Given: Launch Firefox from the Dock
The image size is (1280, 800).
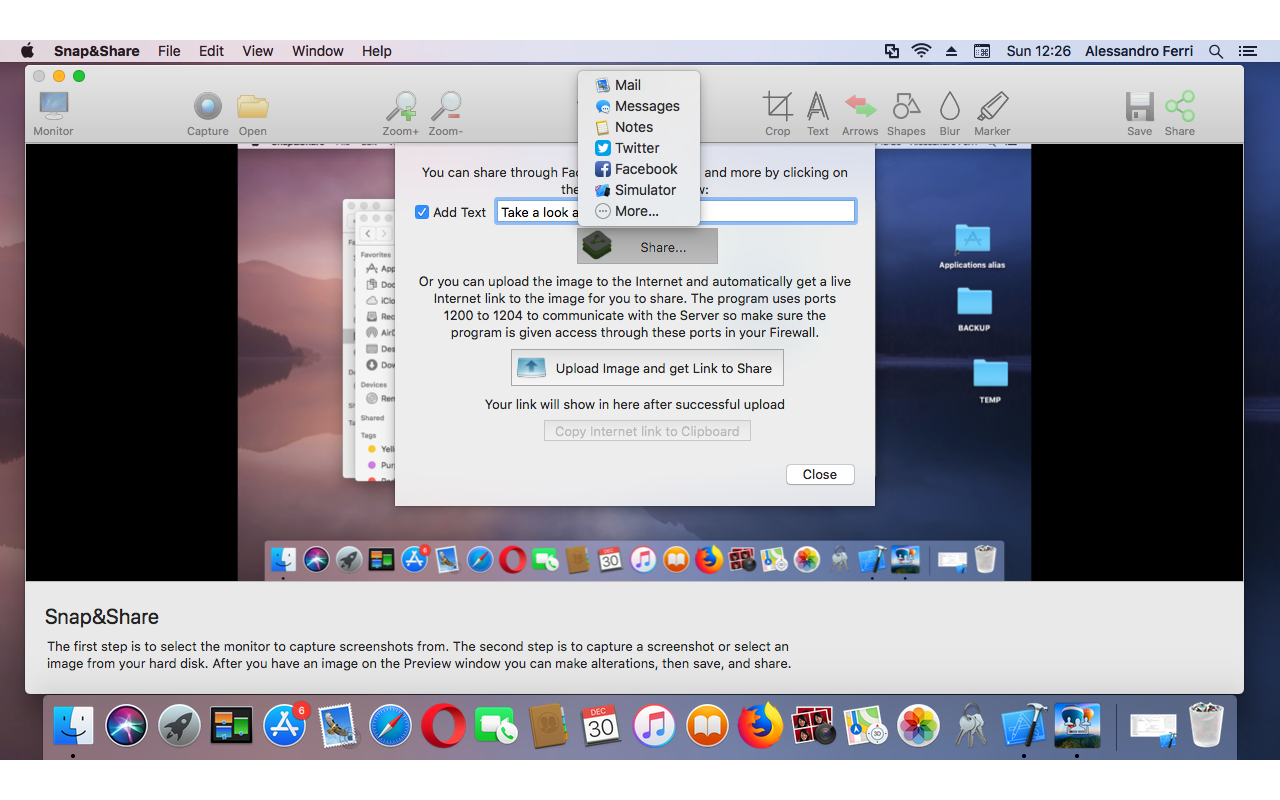Looking at the screenshot, I should coord(760,726).
